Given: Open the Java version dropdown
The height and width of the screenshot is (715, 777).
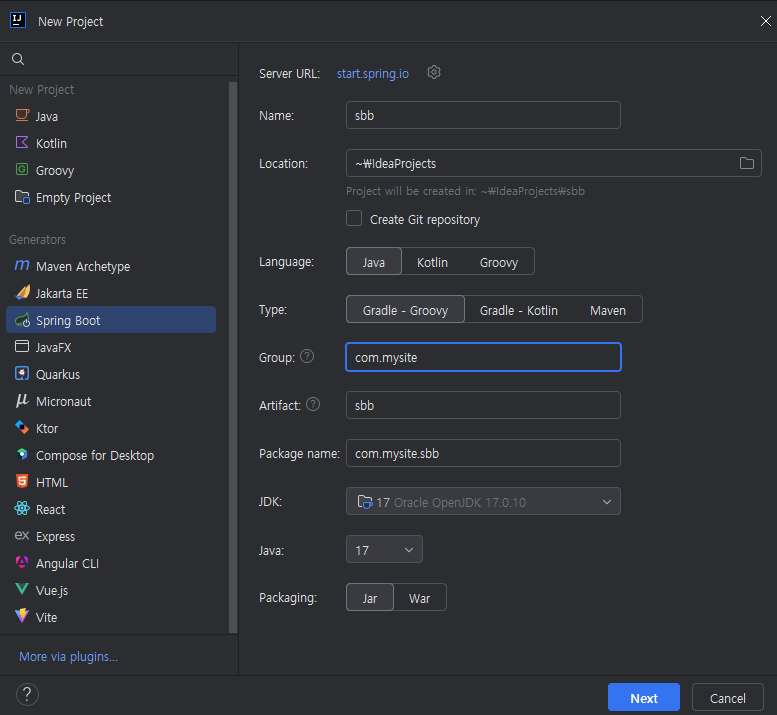Looking at the screenshot, I should [x=384, y=550].
